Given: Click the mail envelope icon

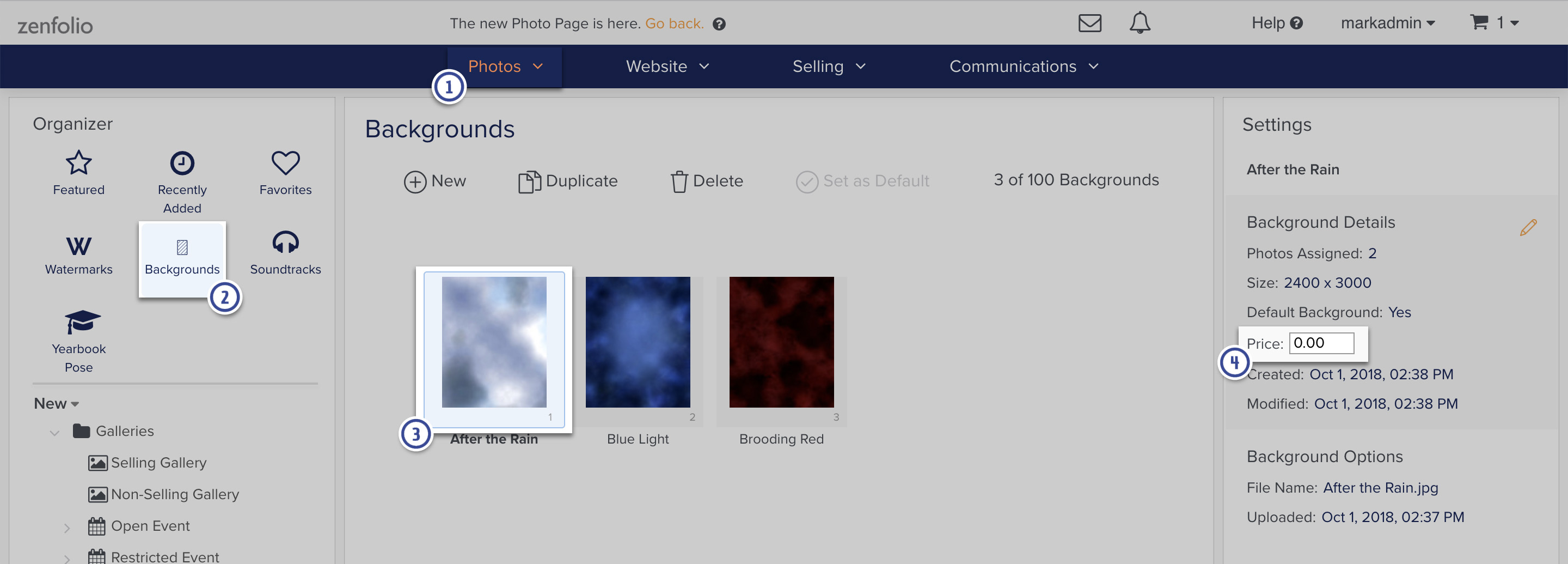Looking at the screenshot, I should tap(1089, 23).
